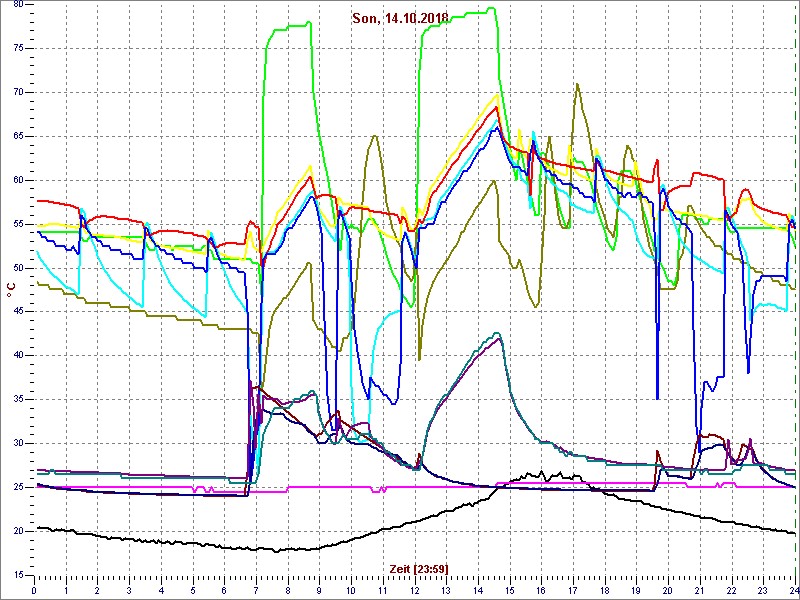
Task: Click hour 20 on the time axis
Action: (x=668, y=589)
